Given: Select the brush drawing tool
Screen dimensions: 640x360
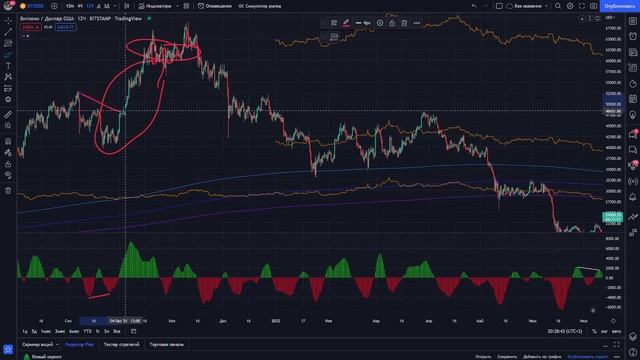Looking at the screenshot, I should coord(8,55).
